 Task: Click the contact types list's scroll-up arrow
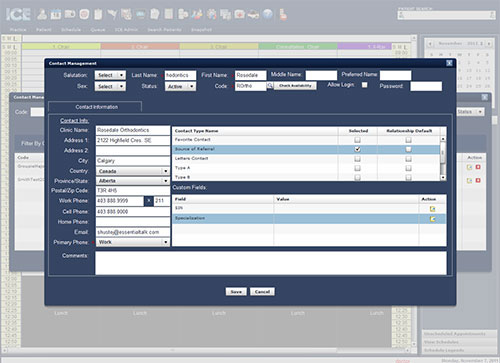443,139
